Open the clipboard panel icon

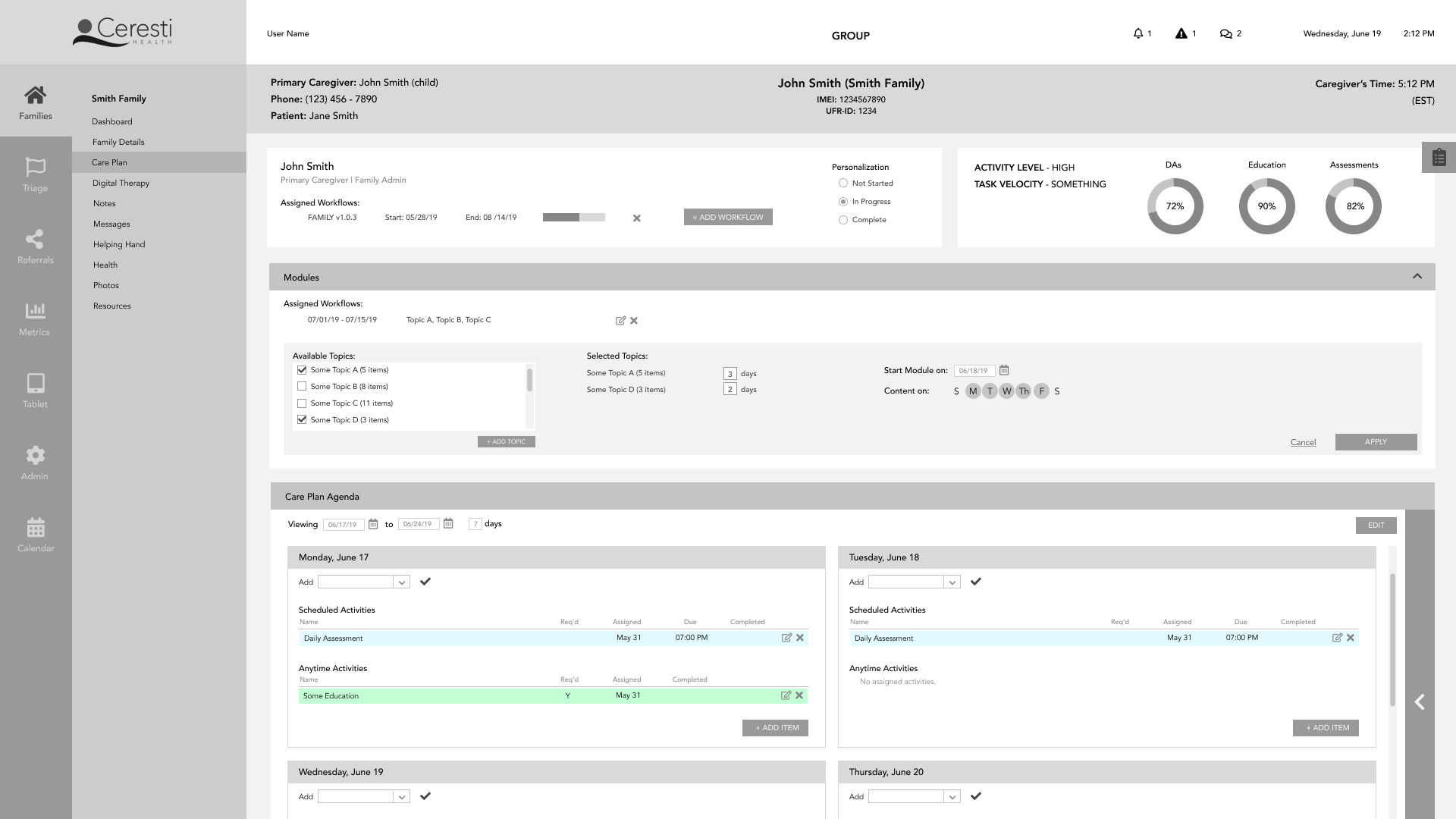point(1439,158)
